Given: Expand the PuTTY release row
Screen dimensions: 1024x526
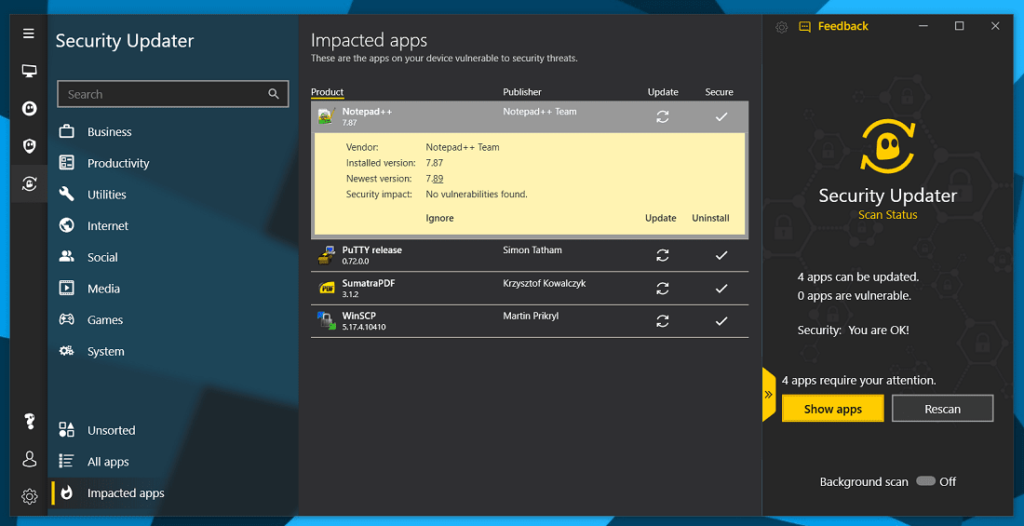Looking at the screenshot, I should point(530,255).
